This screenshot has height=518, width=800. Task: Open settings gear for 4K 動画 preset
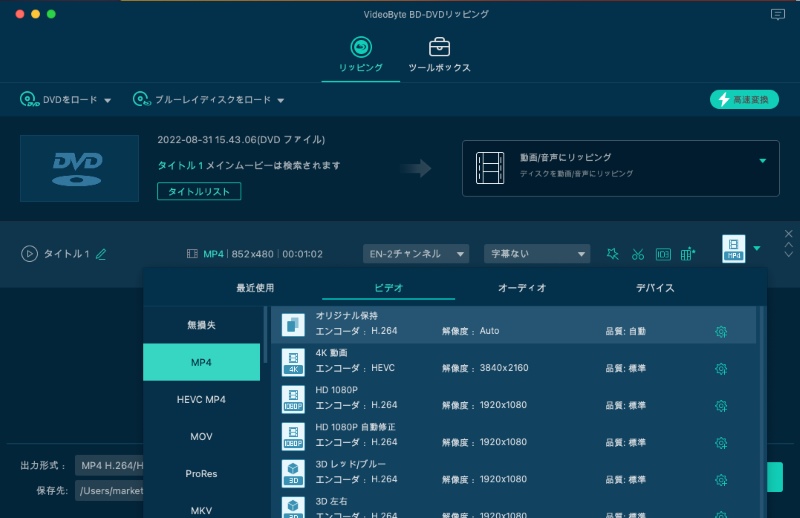tap(721, 369)
